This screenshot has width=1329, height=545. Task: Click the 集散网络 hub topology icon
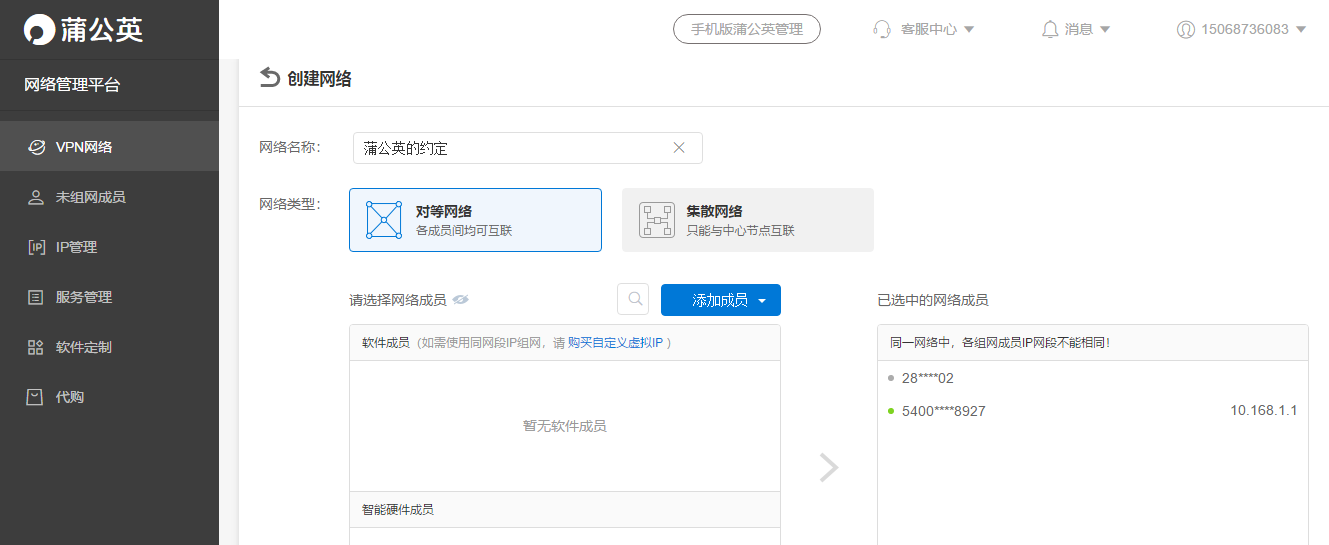click(x=657, y=220)
